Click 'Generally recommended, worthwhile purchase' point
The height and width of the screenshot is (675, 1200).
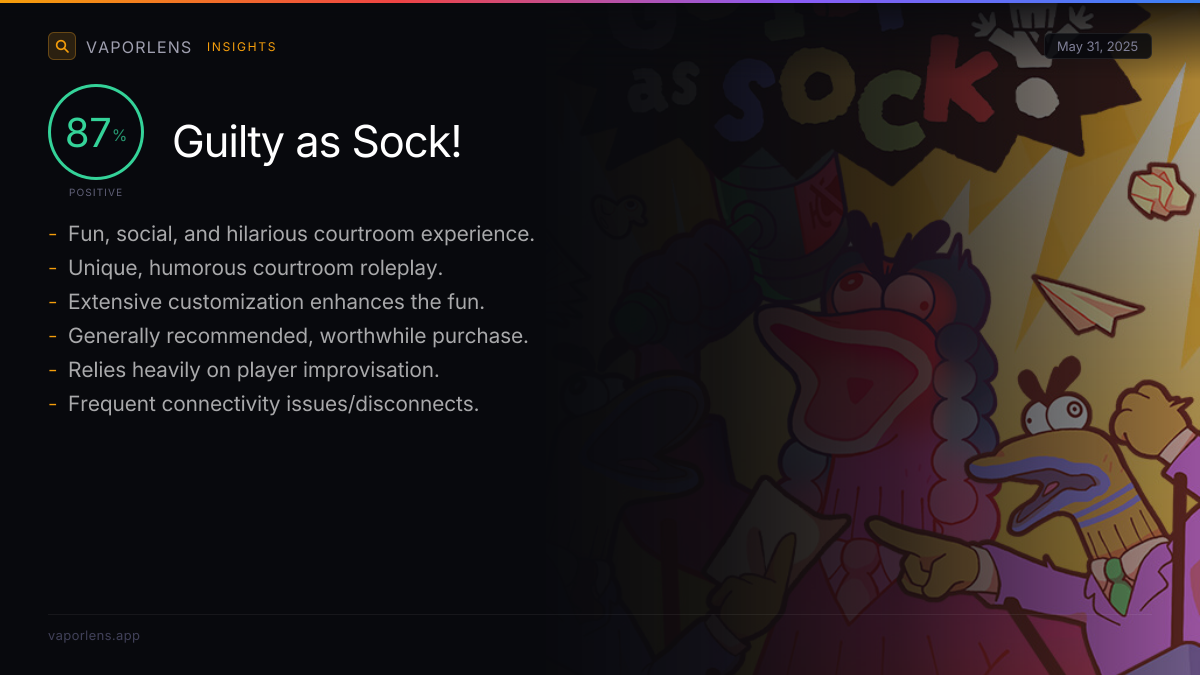click(298, 336)
